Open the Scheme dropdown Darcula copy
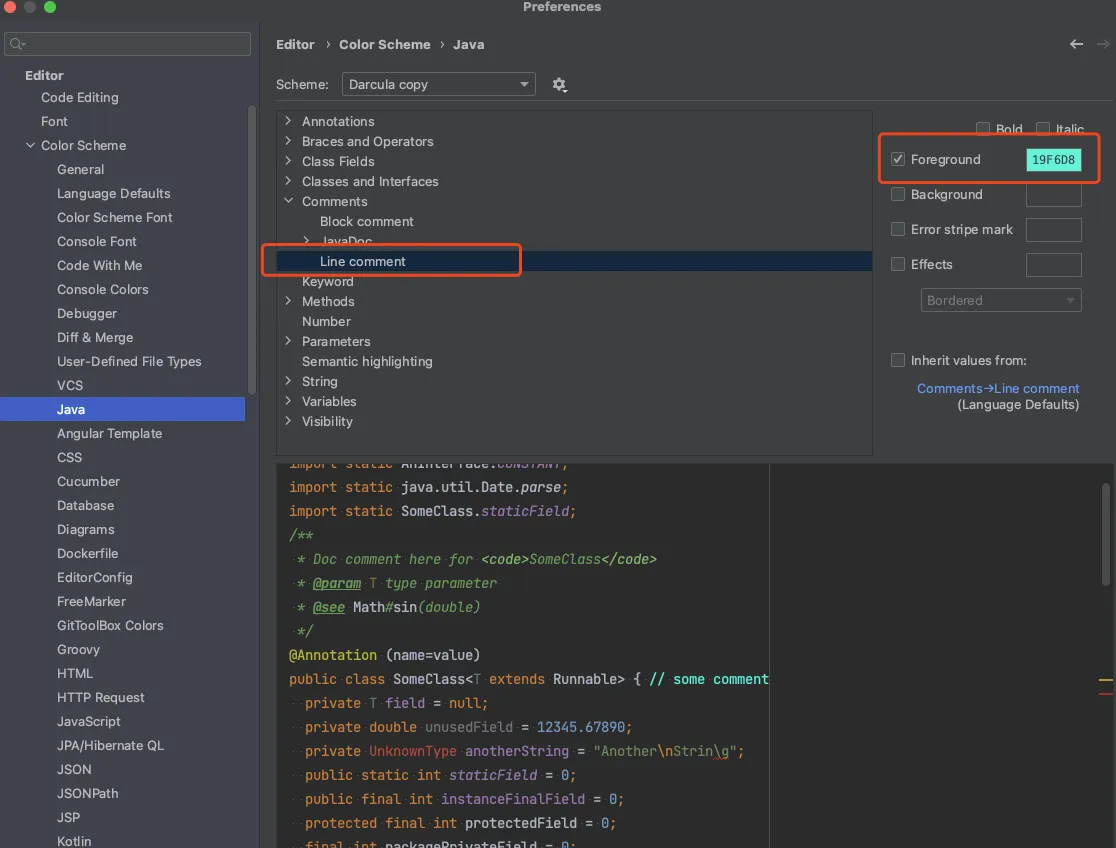1116x848 pixels. click(438, 85)
